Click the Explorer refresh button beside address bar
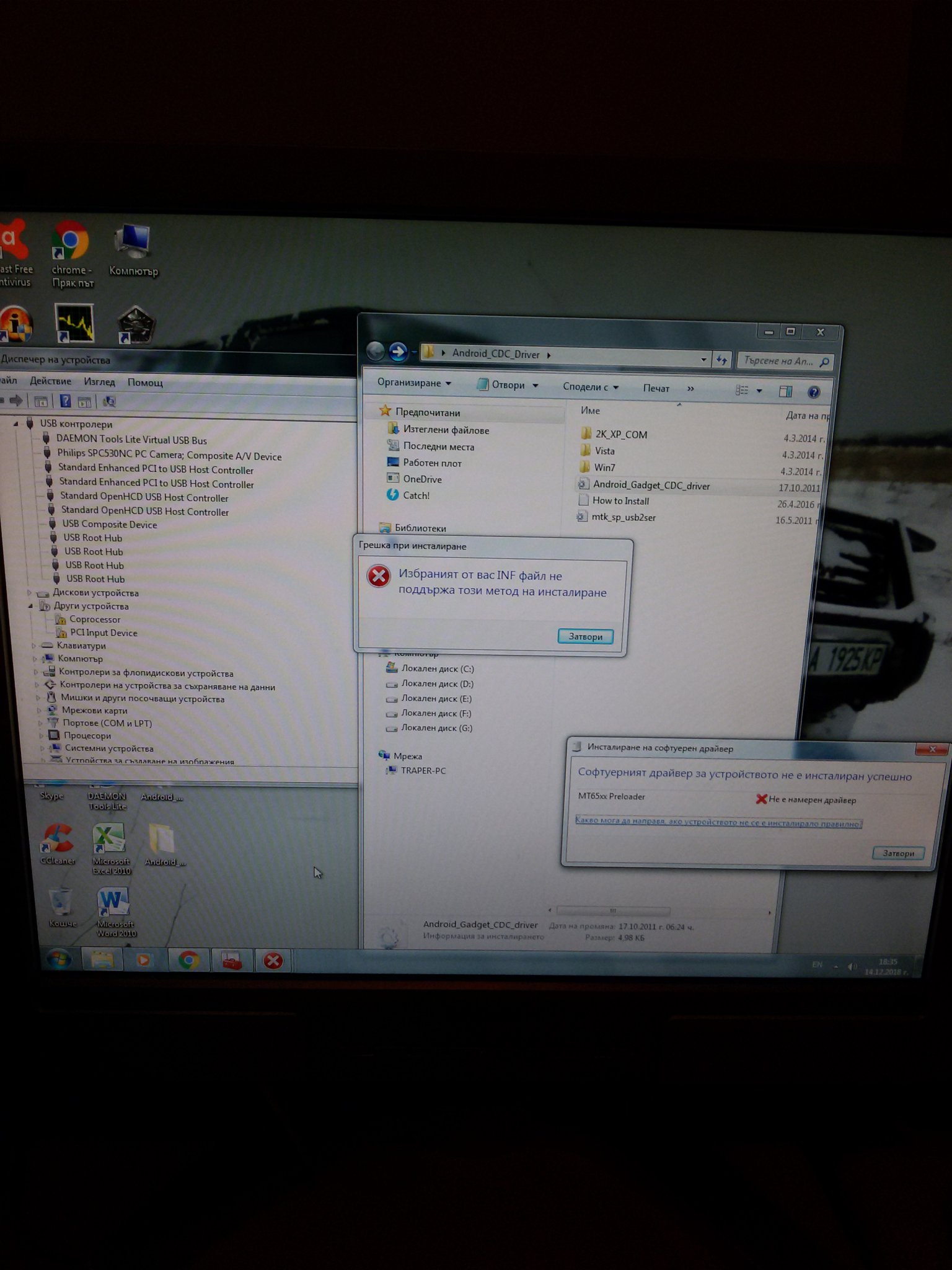This screenshot has width=952, height=1270. (x=721, y=360)
